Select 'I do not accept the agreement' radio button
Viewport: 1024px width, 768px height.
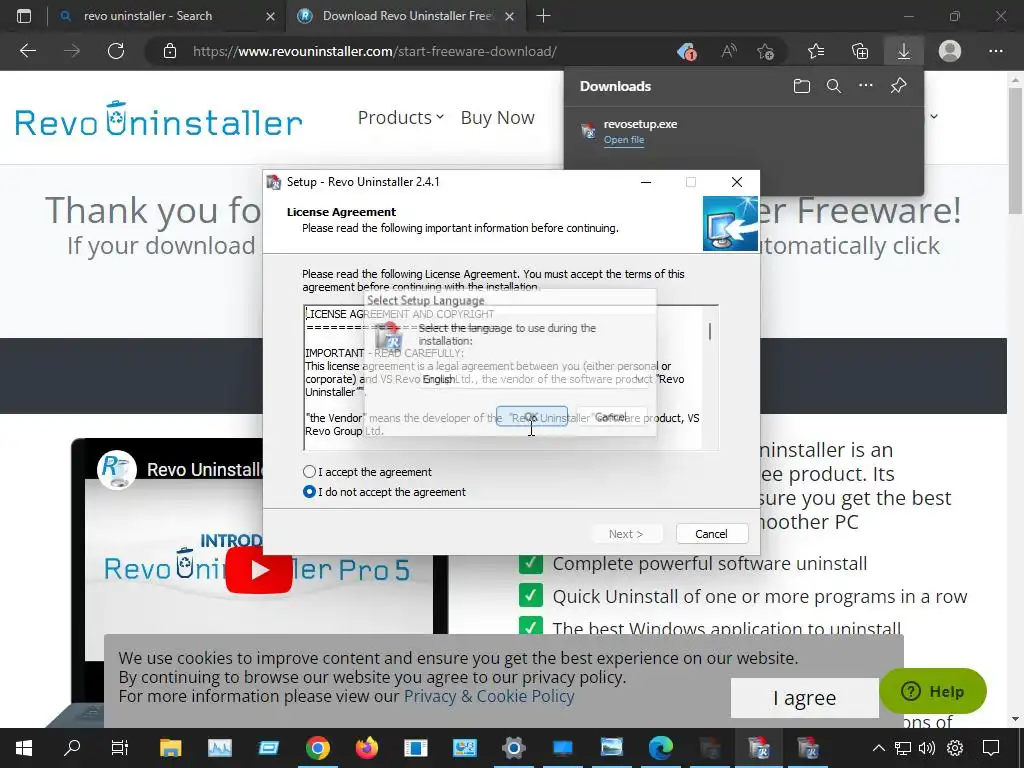point(310,492)
